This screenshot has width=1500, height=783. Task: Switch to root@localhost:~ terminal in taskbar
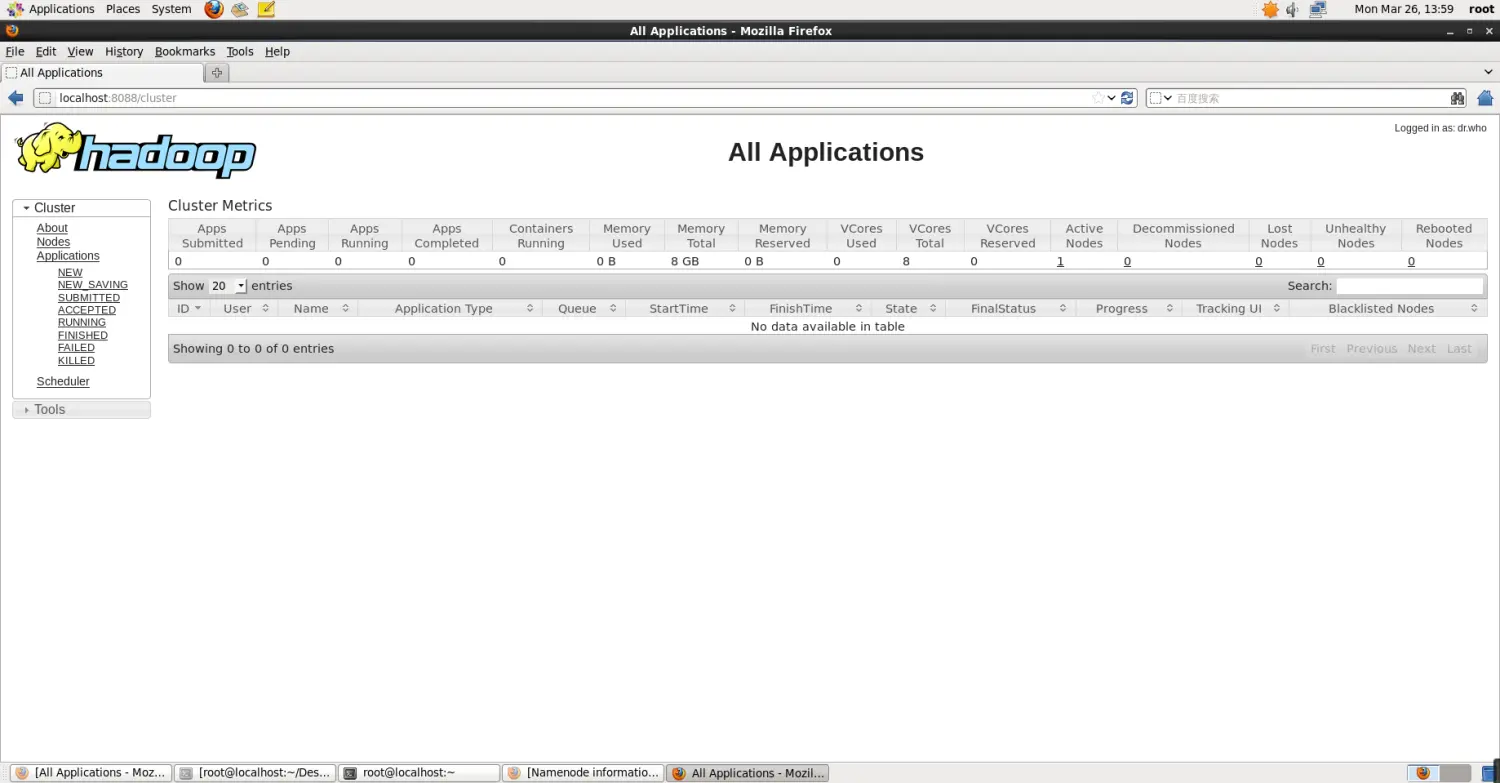point(419,773)
